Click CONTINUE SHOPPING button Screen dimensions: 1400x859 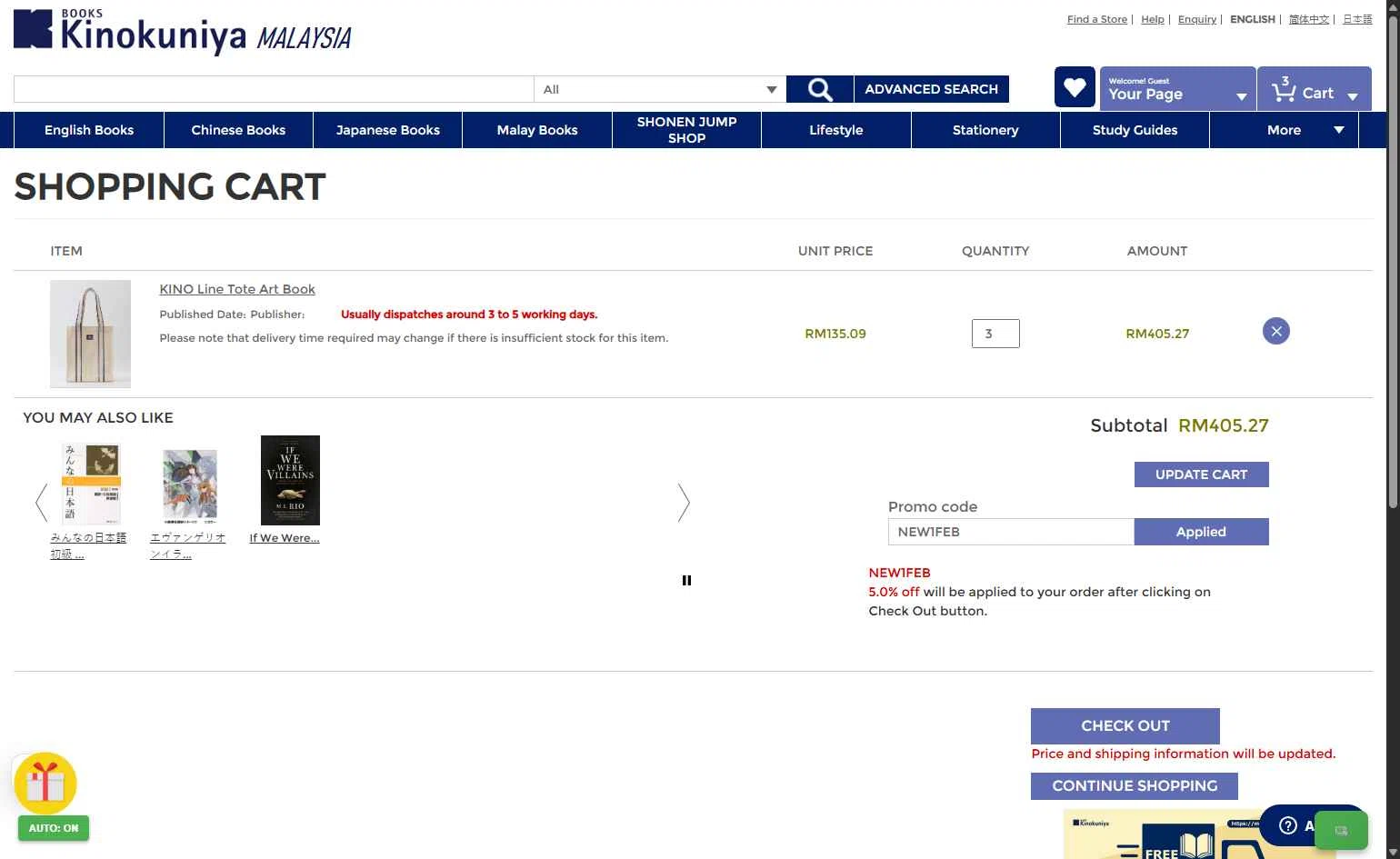point(1135,785)
